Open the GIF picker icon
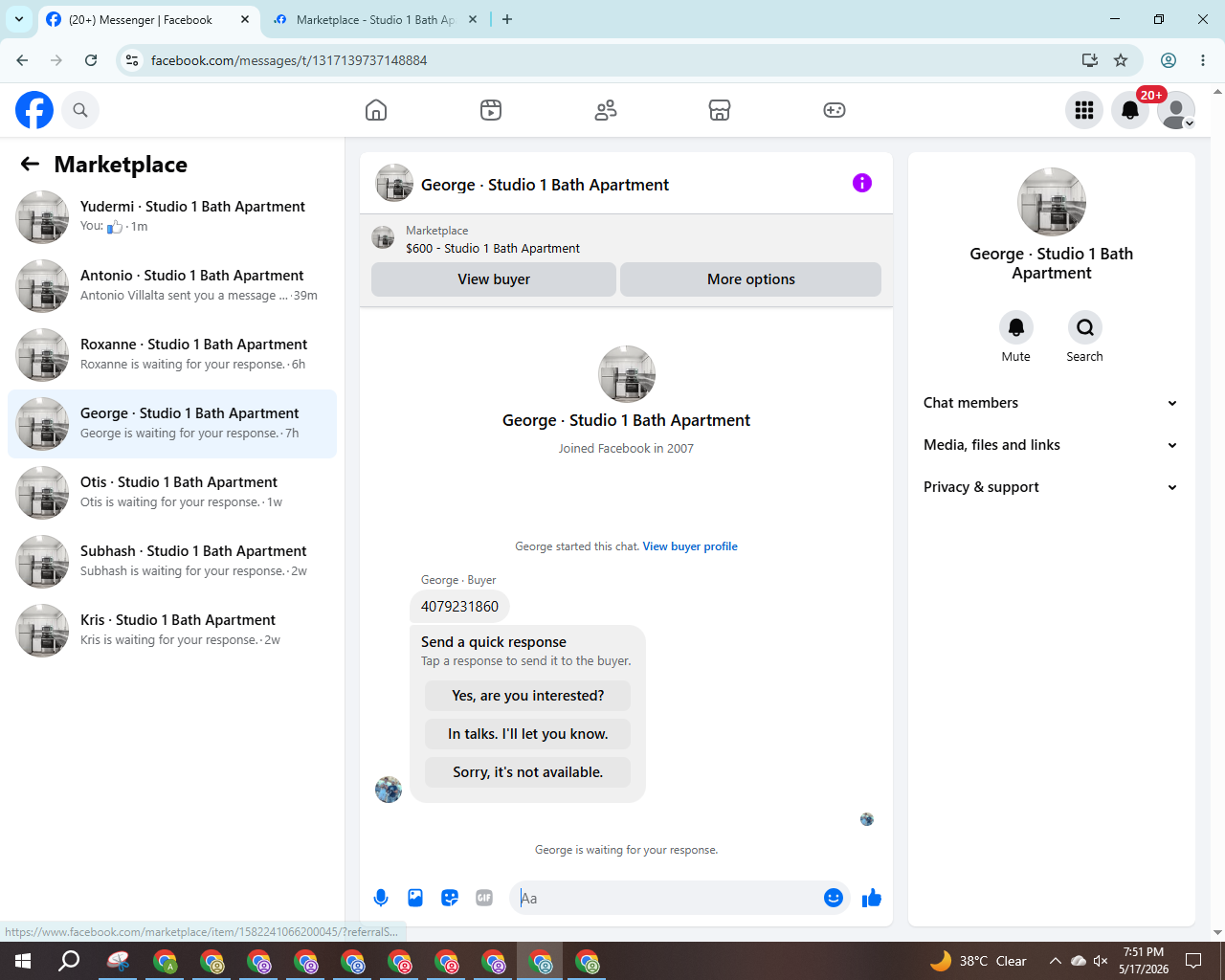The width and height of the screenshot is (1225, 980). click(x=484, y=898)
